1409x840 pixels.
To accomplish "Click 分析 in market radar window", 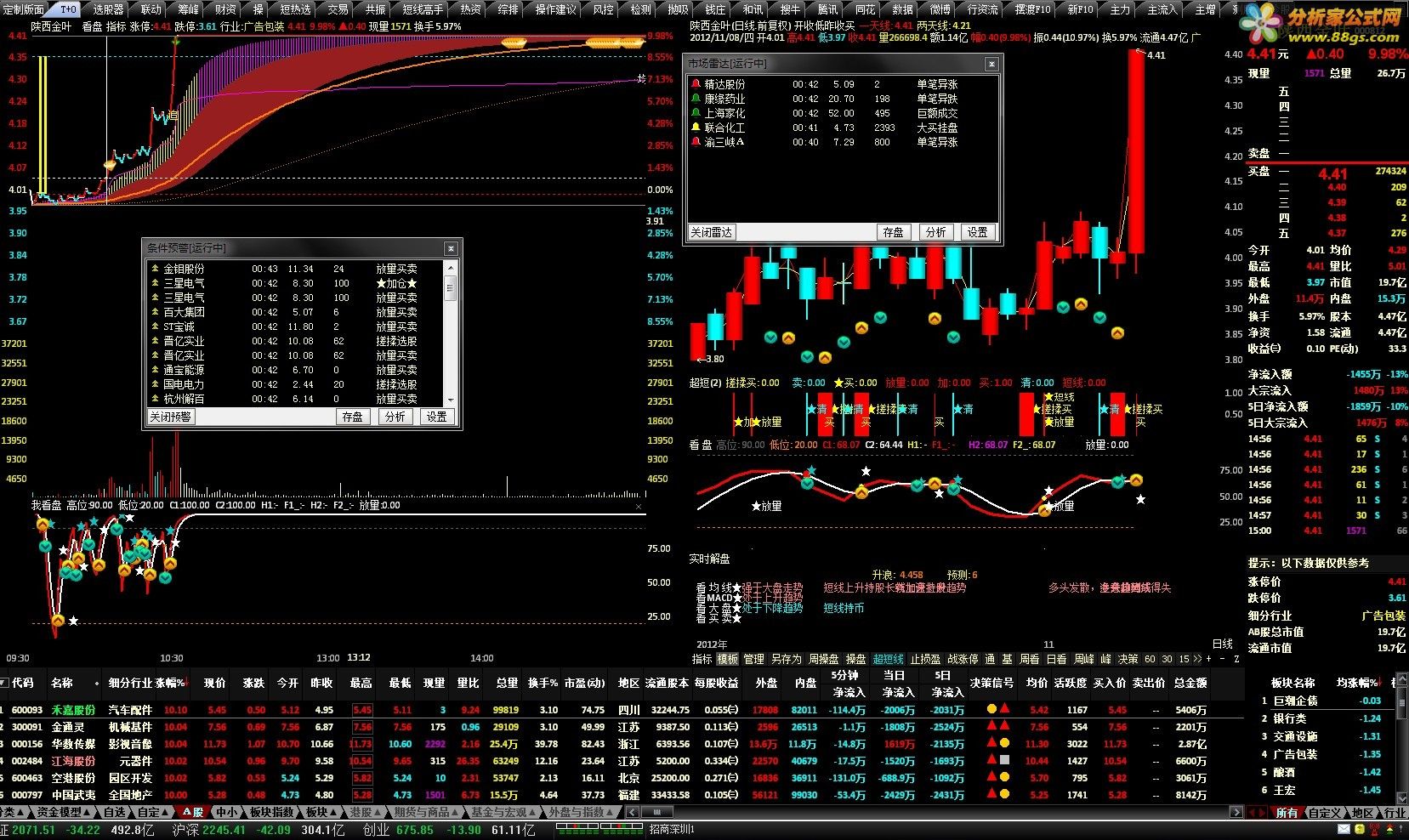I will [x=935, y=232].
